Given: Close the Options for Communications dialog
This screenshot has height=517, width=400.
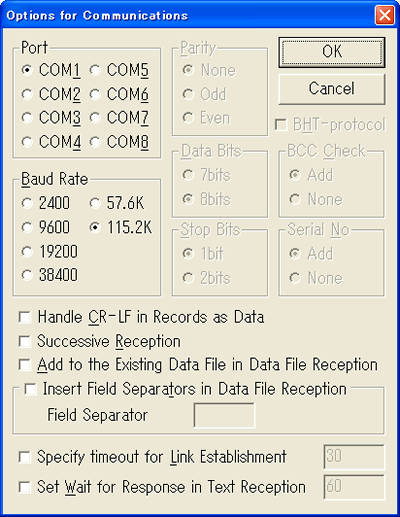Looking at the screenshot, I should pyautogui.click(x=385, y=15).
